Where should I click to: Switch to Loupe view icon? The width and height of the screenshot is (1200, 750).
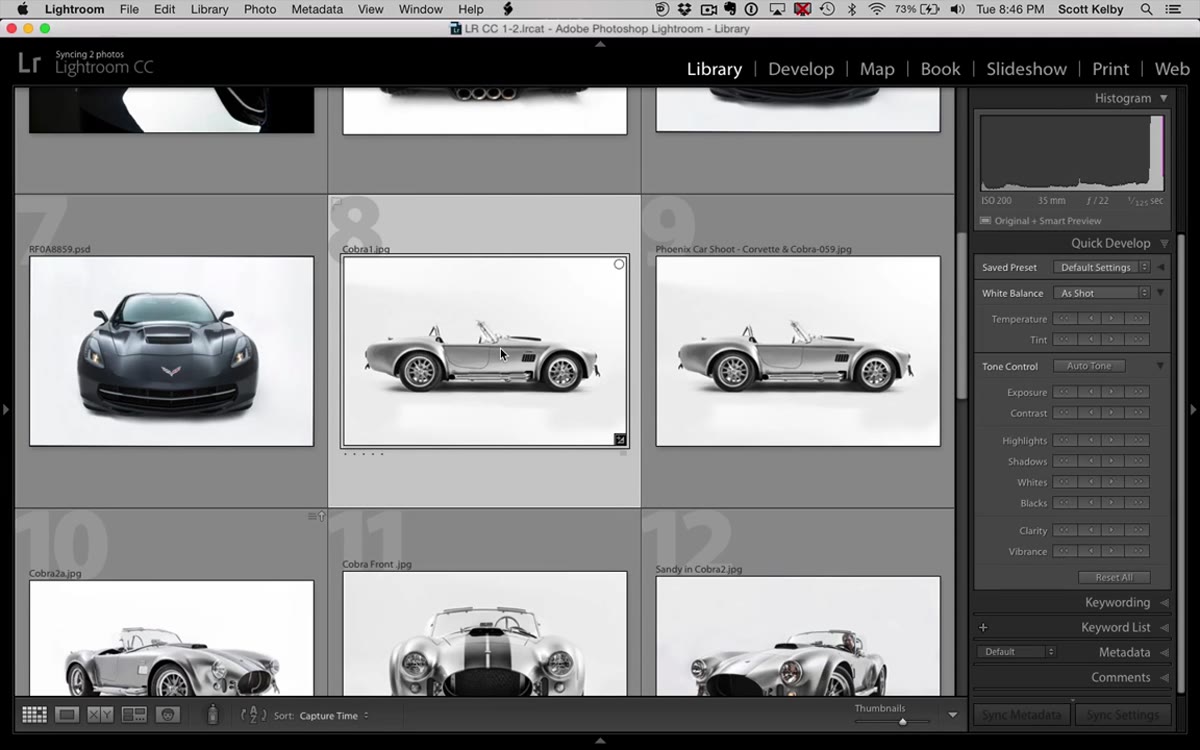coord(67,715)
